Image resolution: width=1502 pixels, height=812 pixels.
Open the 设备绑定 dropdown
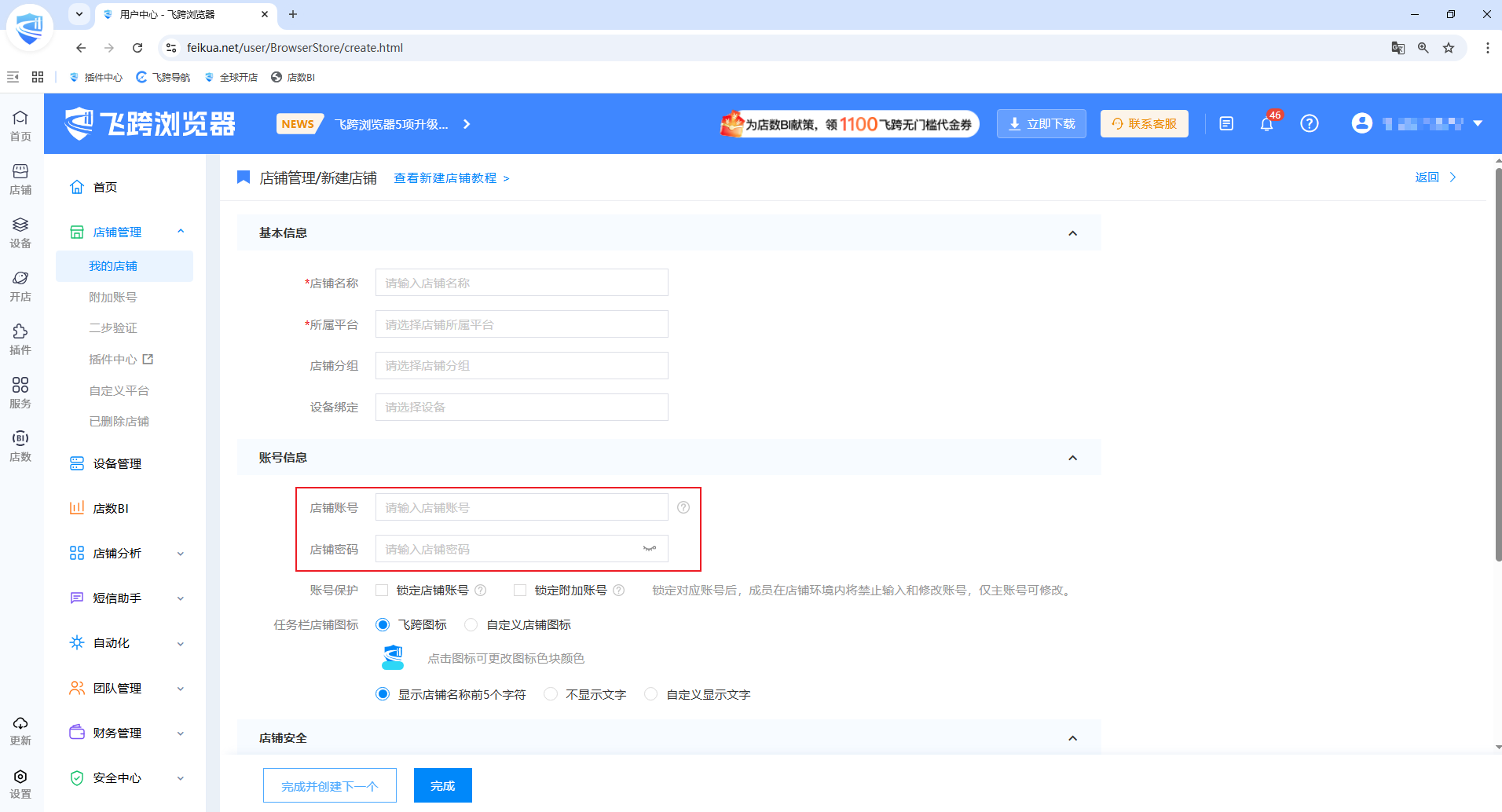522,407
